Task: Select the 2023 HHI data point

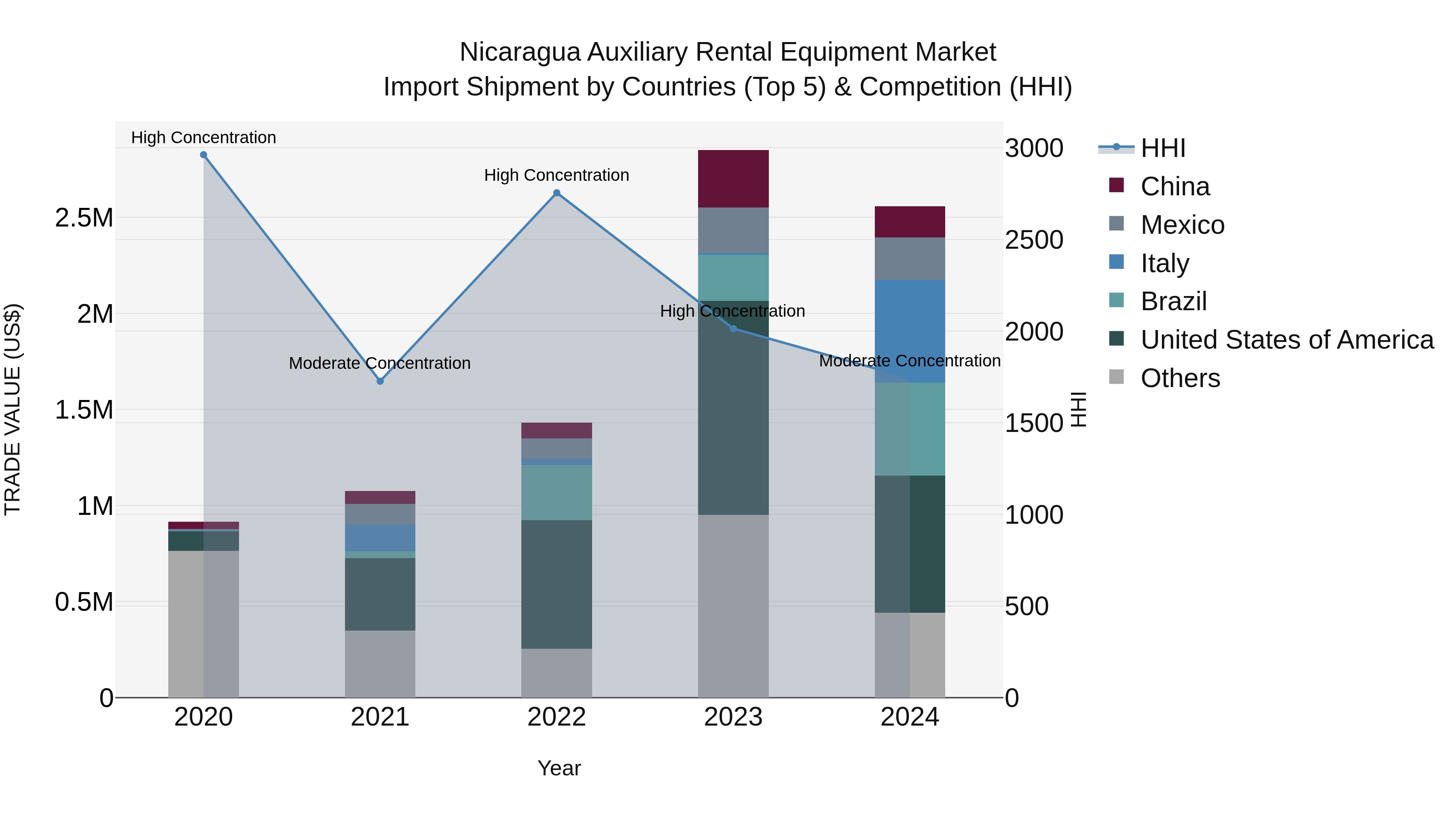Action: pyautogui.click(x=733, y=328)
